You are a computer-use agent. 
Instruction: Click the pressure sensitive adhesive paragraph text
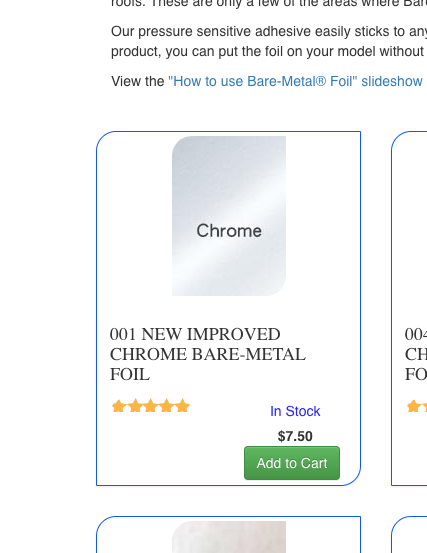269,41
